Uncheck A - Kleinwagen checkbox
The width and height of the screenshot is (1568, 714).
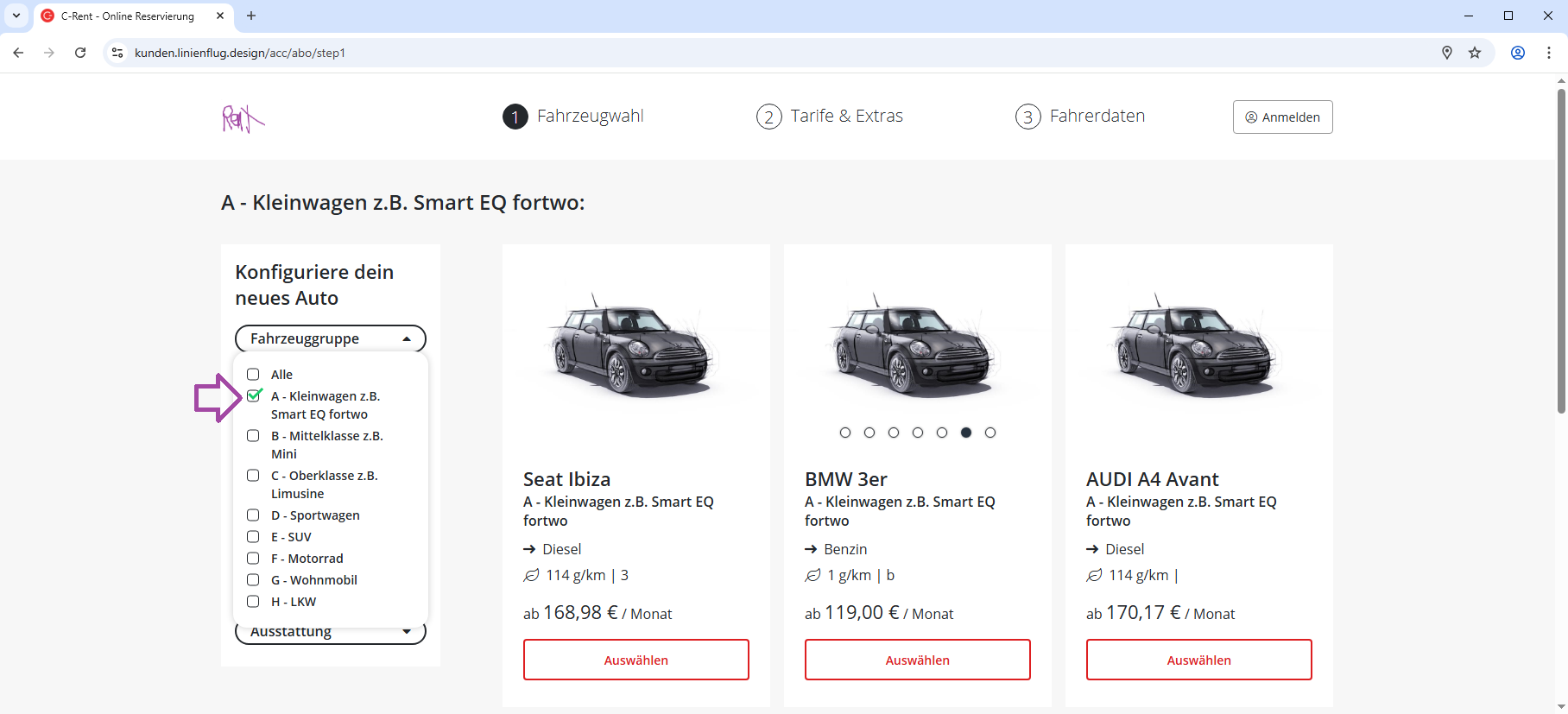tap(254, 396)
